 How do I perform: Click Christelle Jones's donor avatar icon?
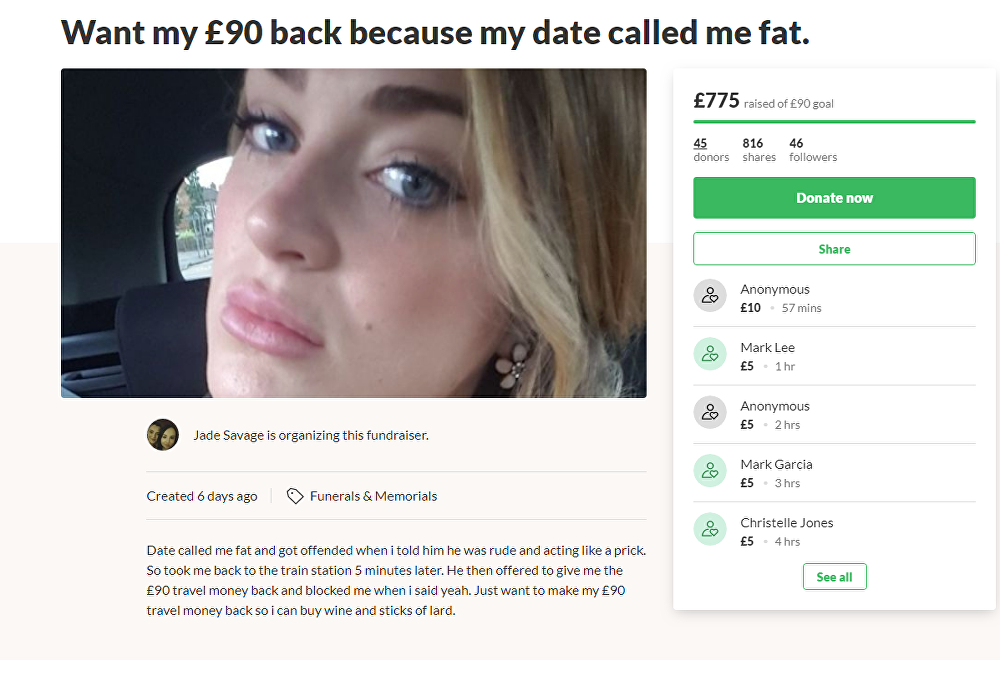coord(710,529)
